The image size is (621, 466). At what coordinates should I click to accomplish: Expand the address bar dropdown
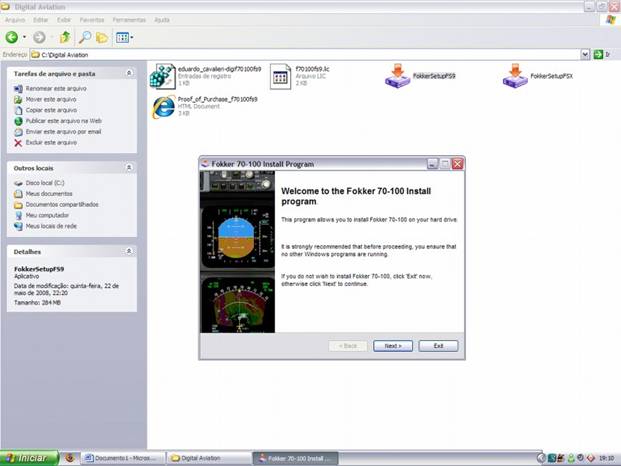[x=585, y=55]
